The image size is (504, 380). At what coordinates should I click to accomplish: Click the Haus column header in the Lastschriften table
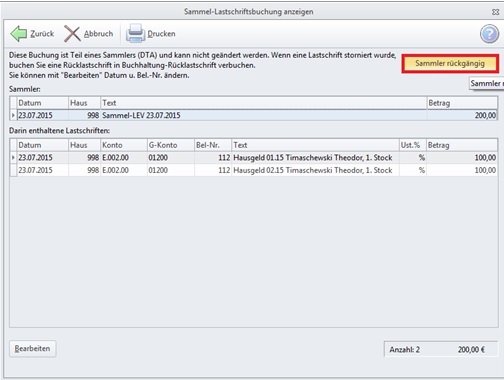[x=84, y=145]
